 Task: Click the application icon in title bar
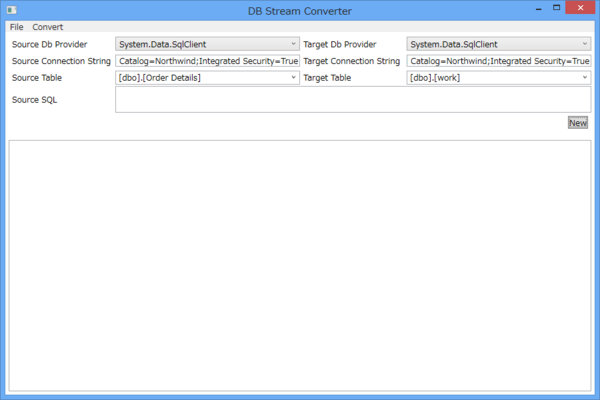(x=12, y=10)
